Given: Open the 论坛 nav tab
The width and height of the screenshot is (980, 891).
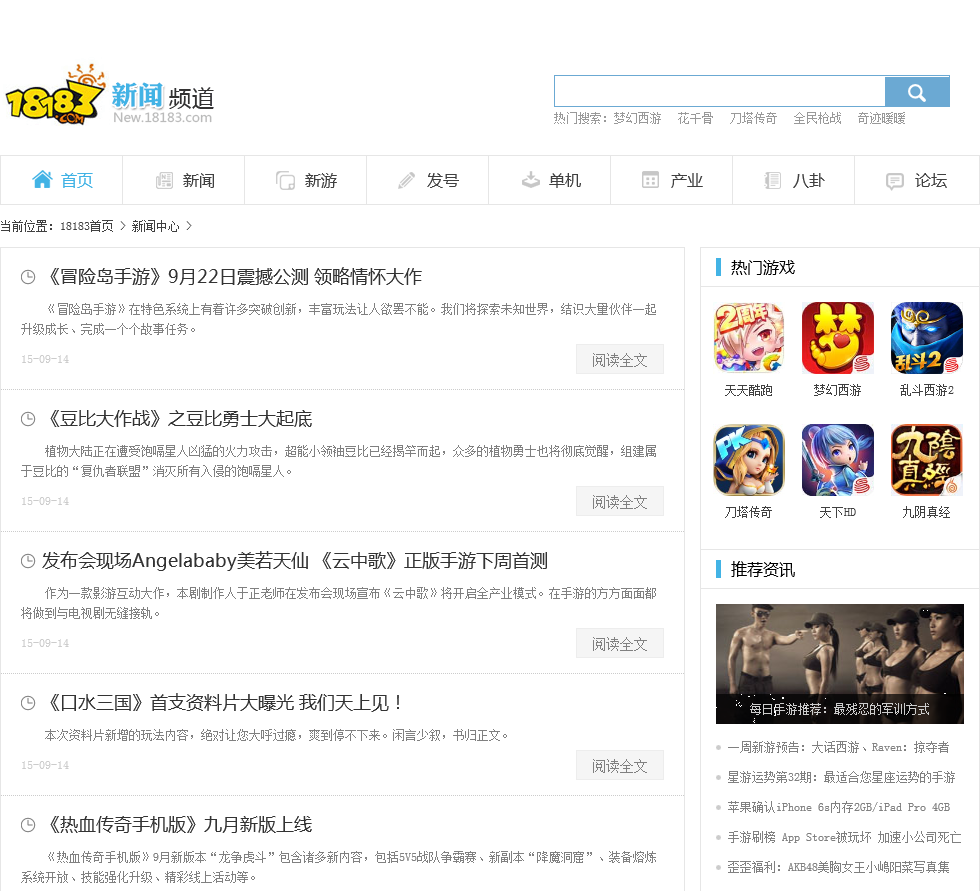Looking at the screenshot, I should coord(916,180).
